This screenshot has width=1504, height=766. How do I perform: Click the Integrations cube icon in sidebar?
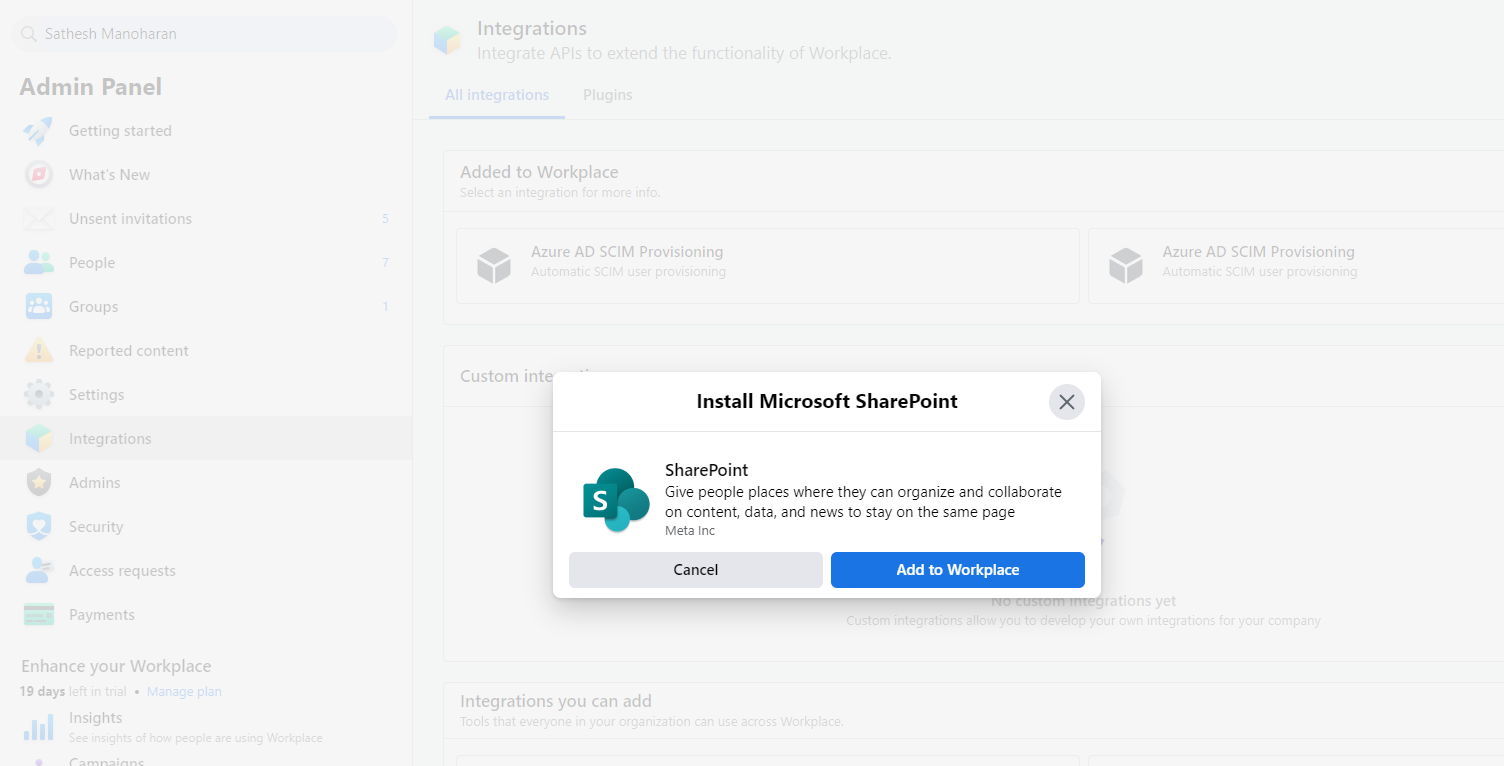pyautogui.click(x=38, y=439)
